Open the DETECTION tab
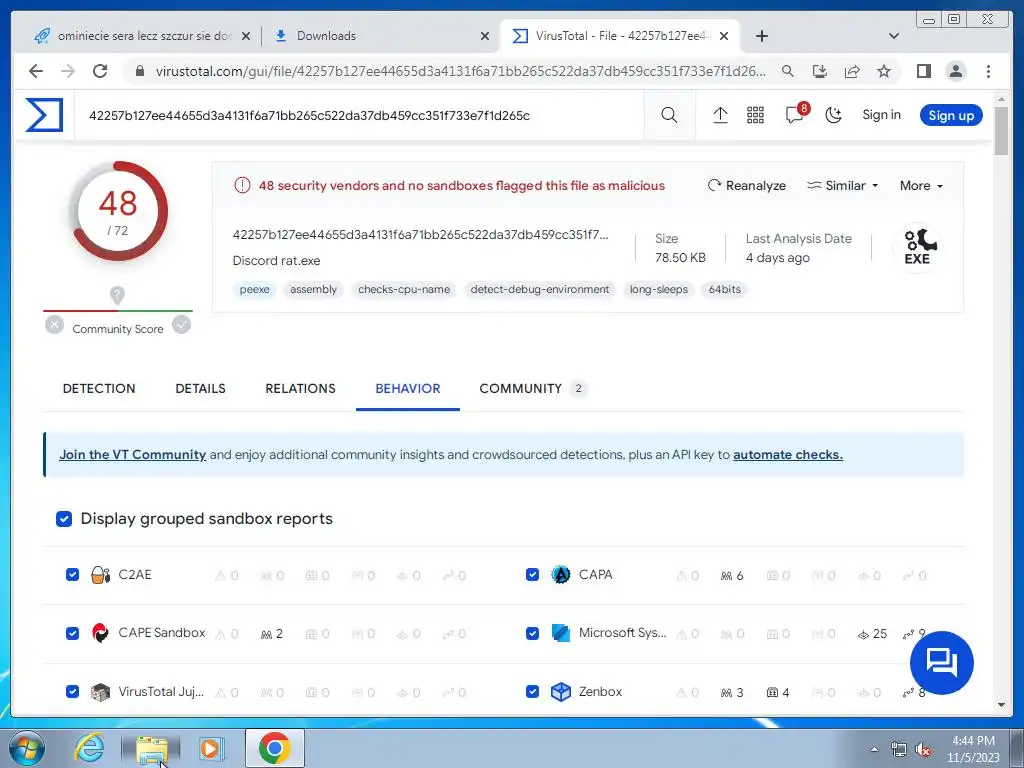This screenshot has width=1024, height=768. click(99, 389)
